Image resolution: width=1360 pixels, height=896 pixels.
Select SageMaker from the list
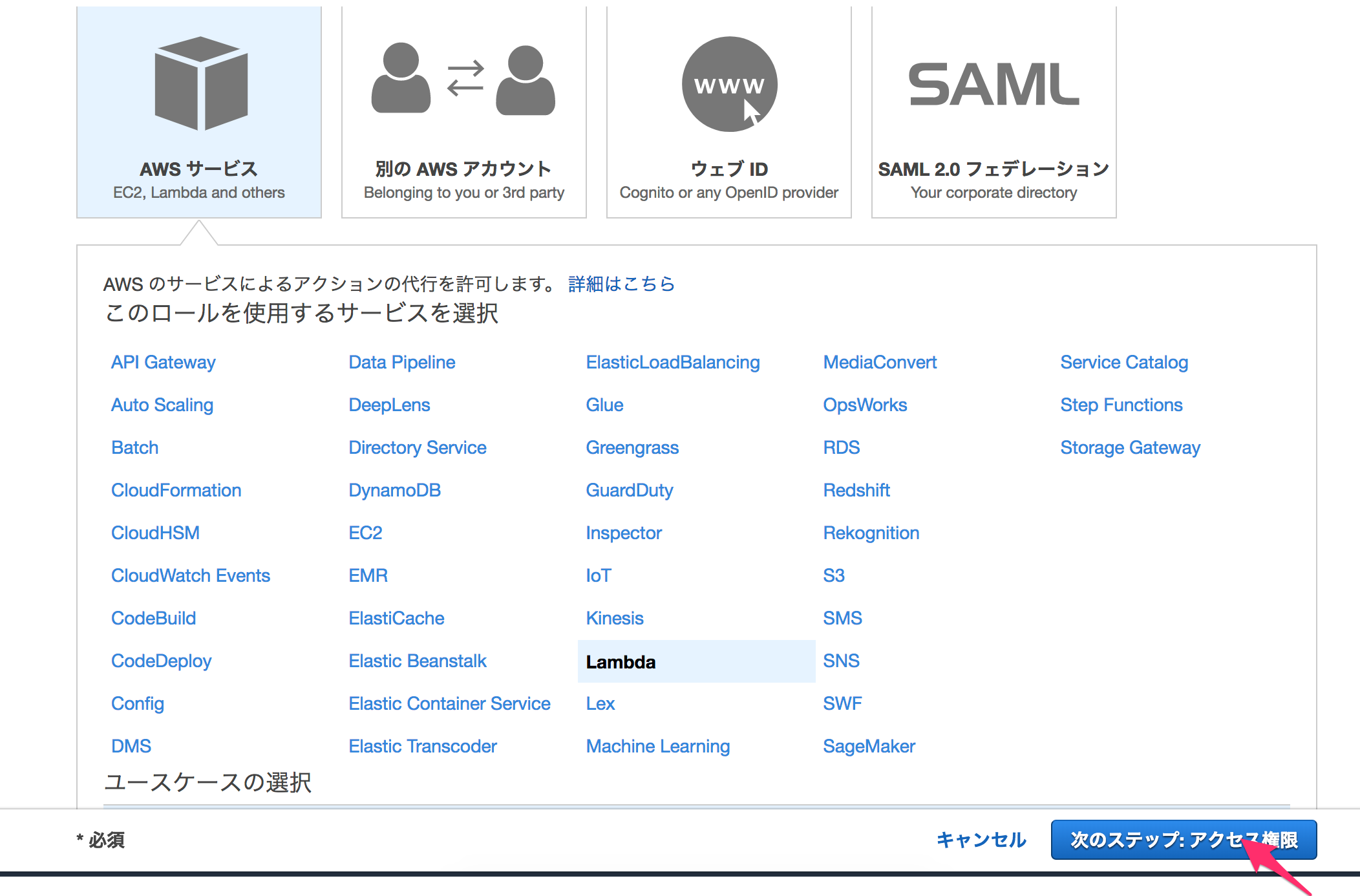869,746
